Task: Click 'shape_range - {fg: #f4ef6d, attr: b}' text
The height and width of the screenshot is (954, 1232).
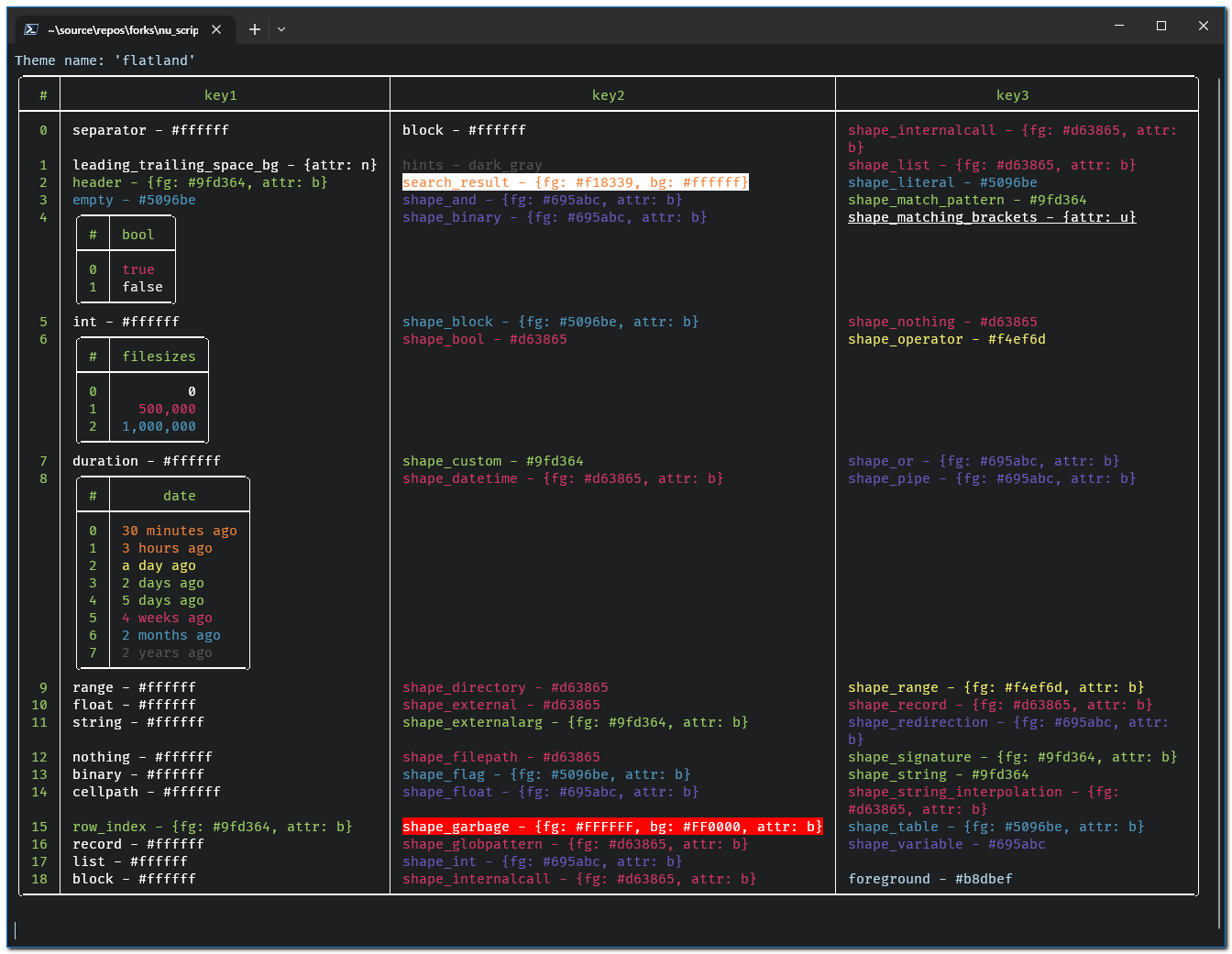Action: [996, 687]
